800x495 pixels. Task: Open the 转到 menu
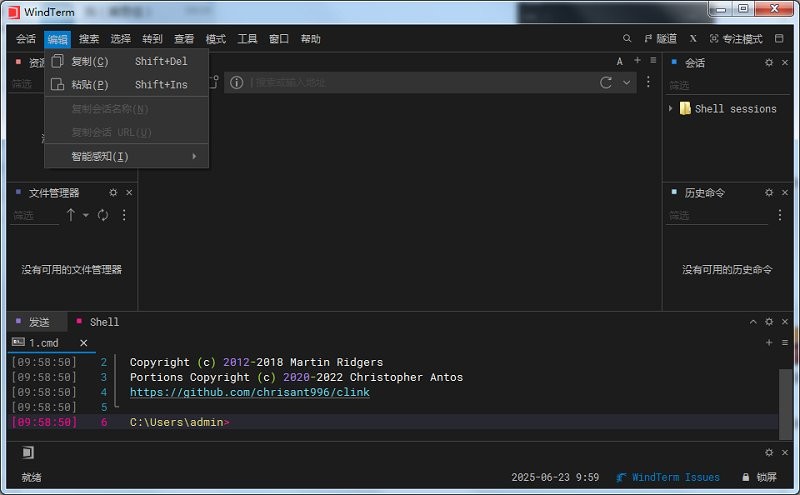[152, 39]
